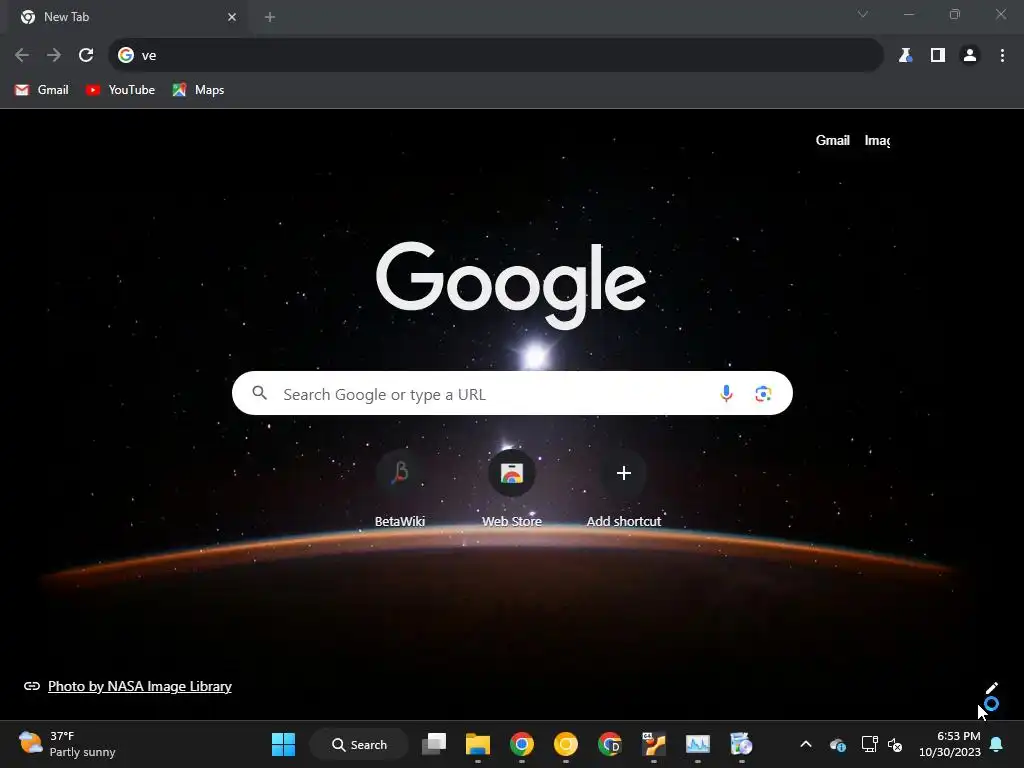This screenshot has height=768, width=1024.
Task: Click the browser back arrow
Action: pyautogui.click(x=22, y=55)
